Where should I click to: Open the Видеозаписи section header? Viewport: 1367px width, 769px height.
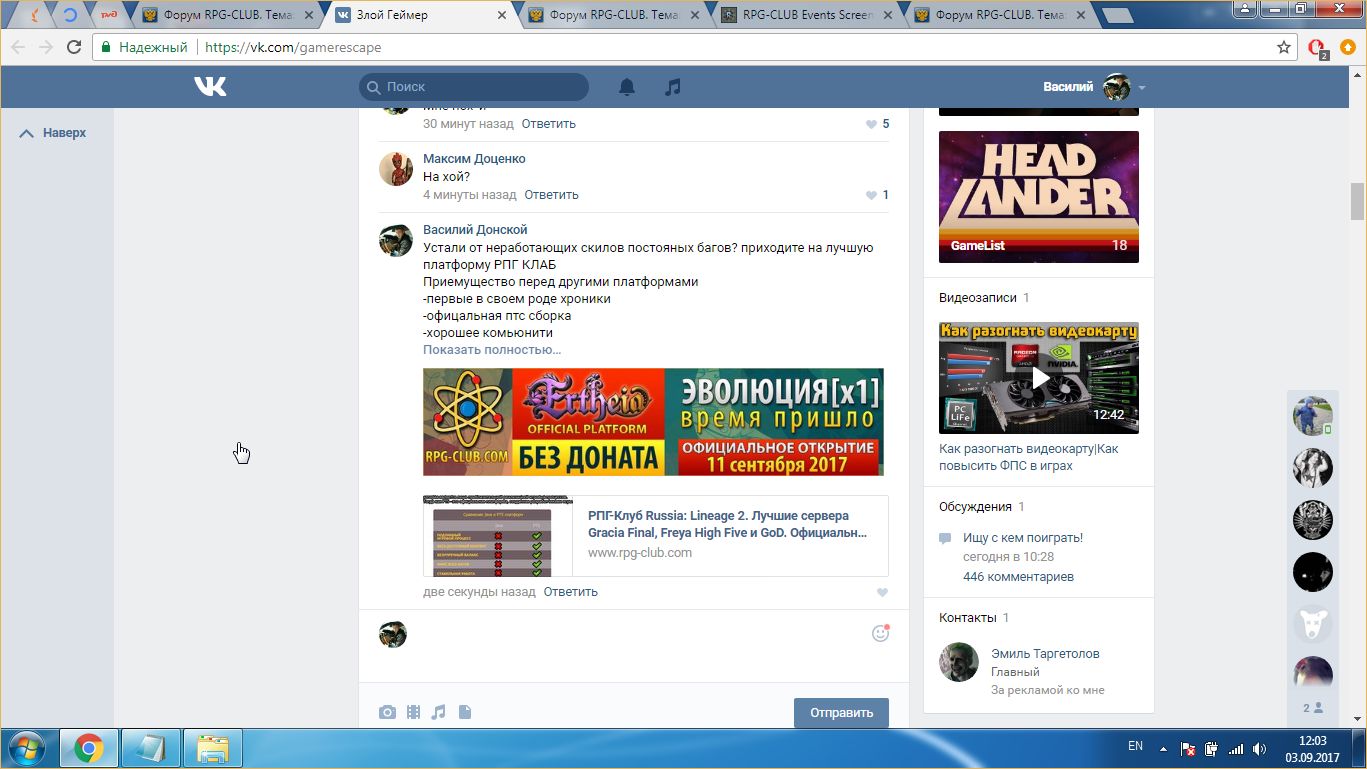pos(977,298)
